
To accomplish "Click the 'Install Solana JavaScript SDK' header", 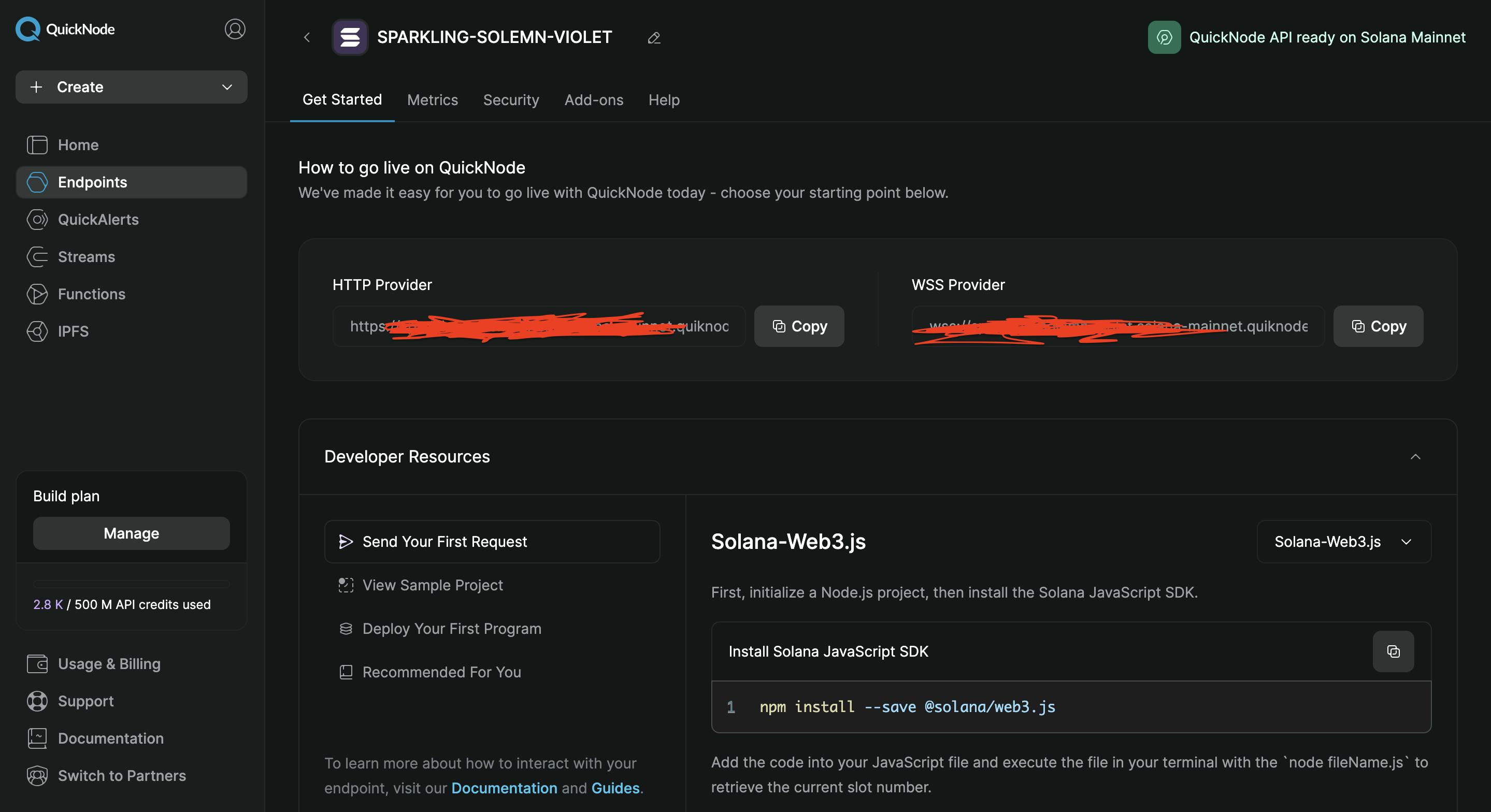I will [828, 651].
